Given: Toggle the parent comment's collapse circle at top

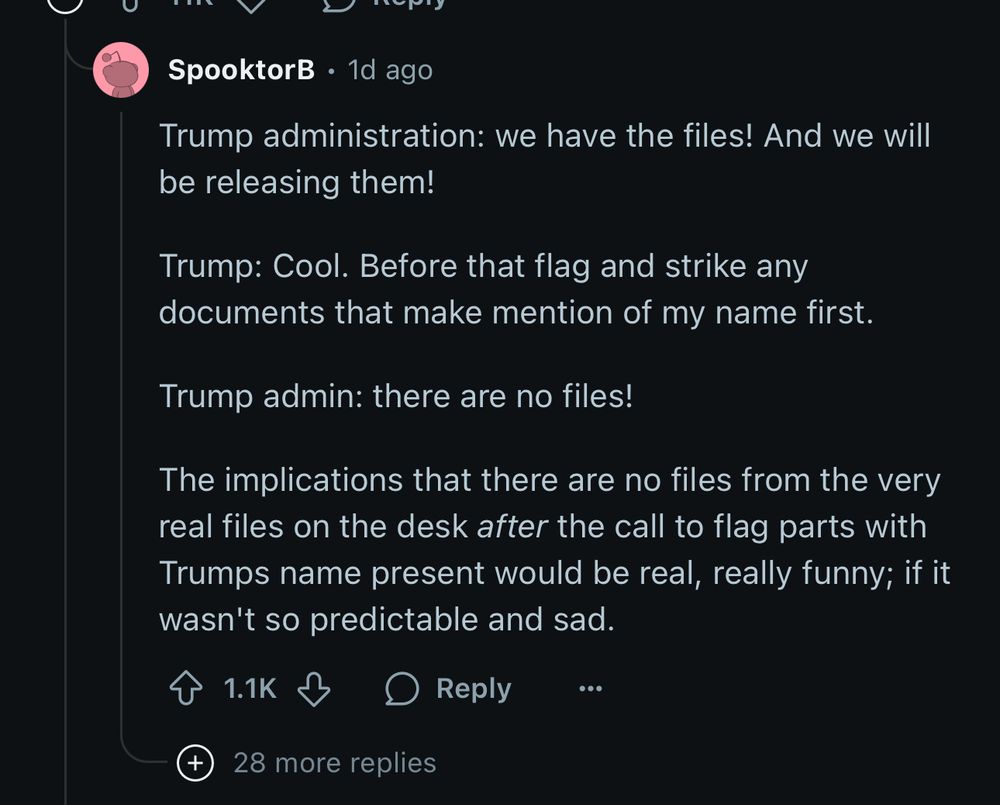Looking at the screenshot, I should (66, 4).
